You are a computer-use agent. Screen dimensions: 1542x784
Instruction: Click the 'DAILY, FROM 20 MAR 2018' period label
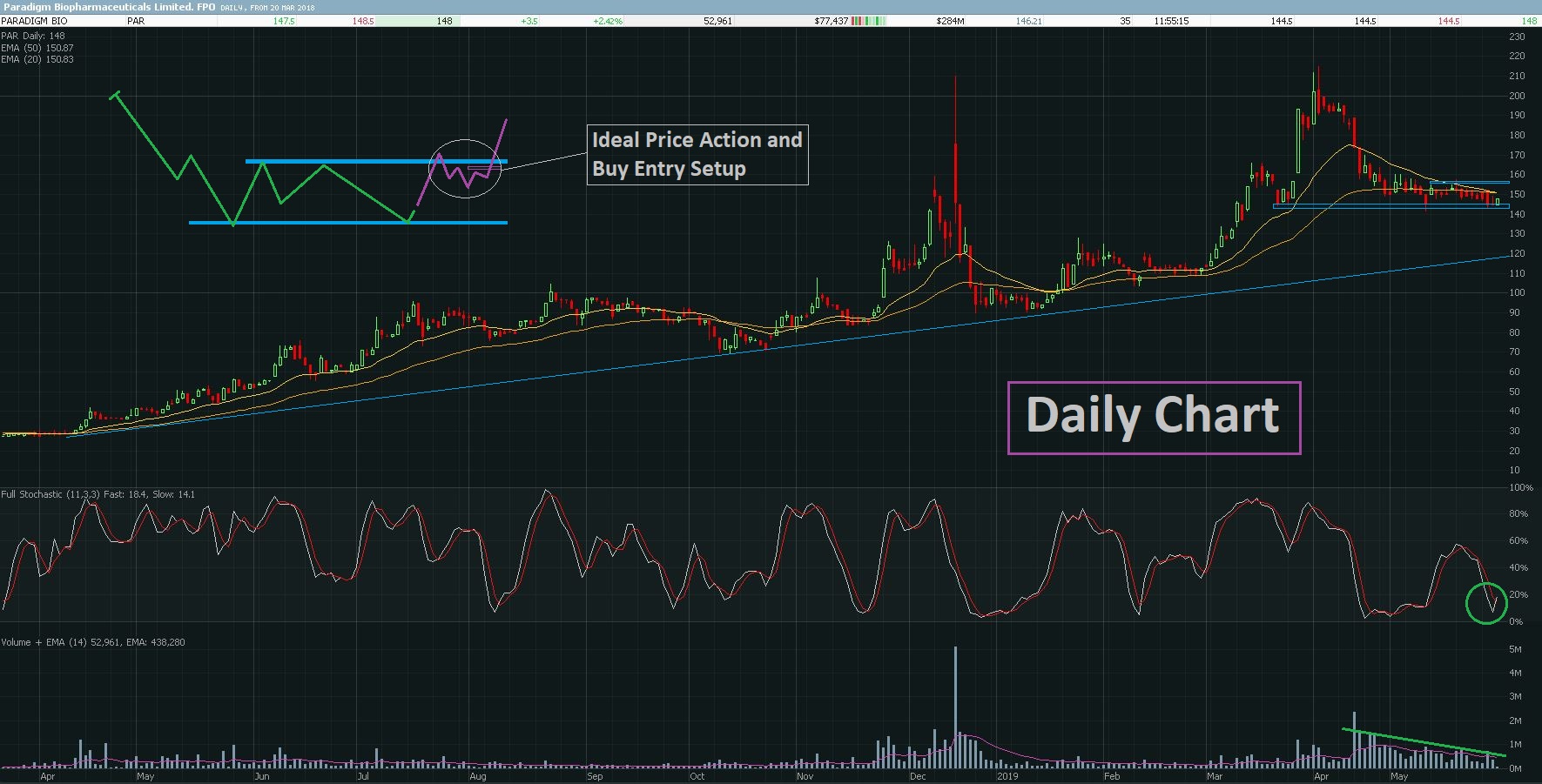[267, 8]
